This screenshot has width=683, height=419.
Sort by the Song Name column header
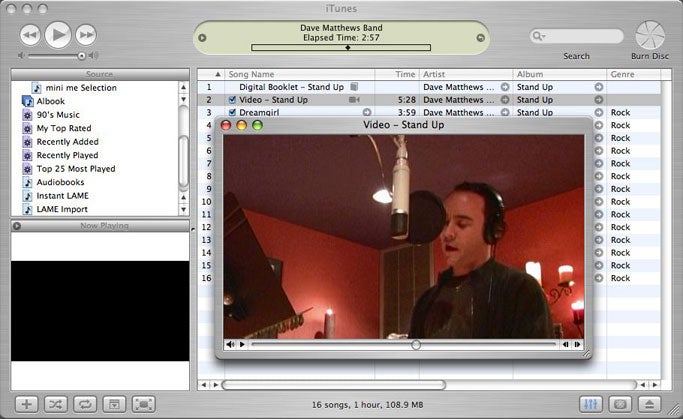pos(300,74)
